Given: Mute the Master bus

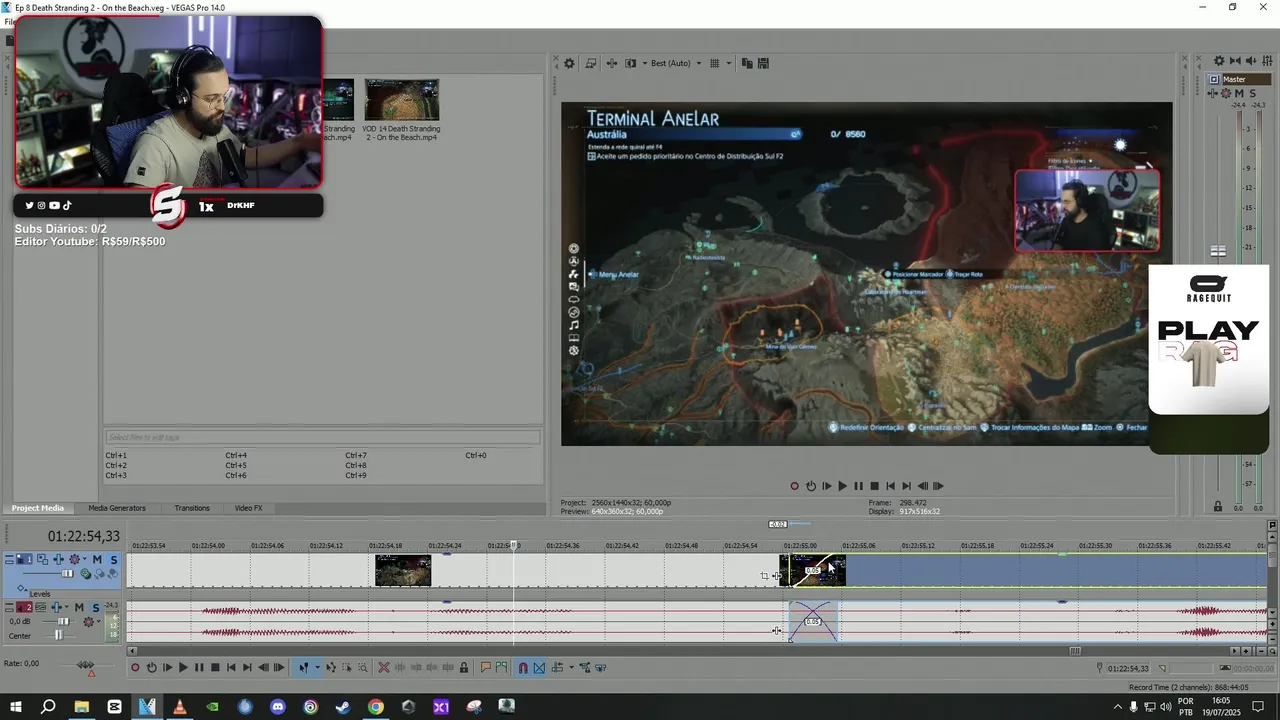Looking at the screenshot, I should click(1239, 93).
